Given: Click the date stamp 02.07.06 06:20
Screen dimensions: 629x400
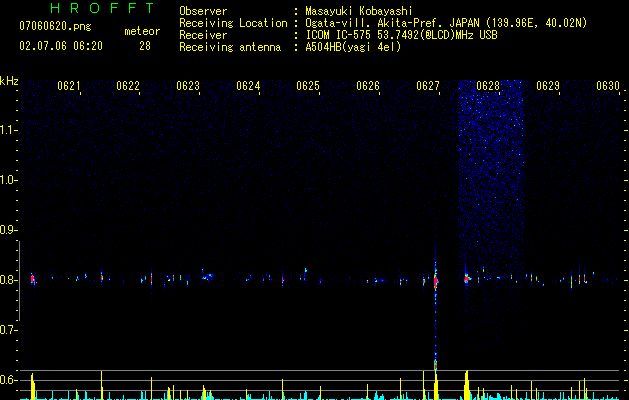Looking at the screenshot, I should (x=61, y=46).
